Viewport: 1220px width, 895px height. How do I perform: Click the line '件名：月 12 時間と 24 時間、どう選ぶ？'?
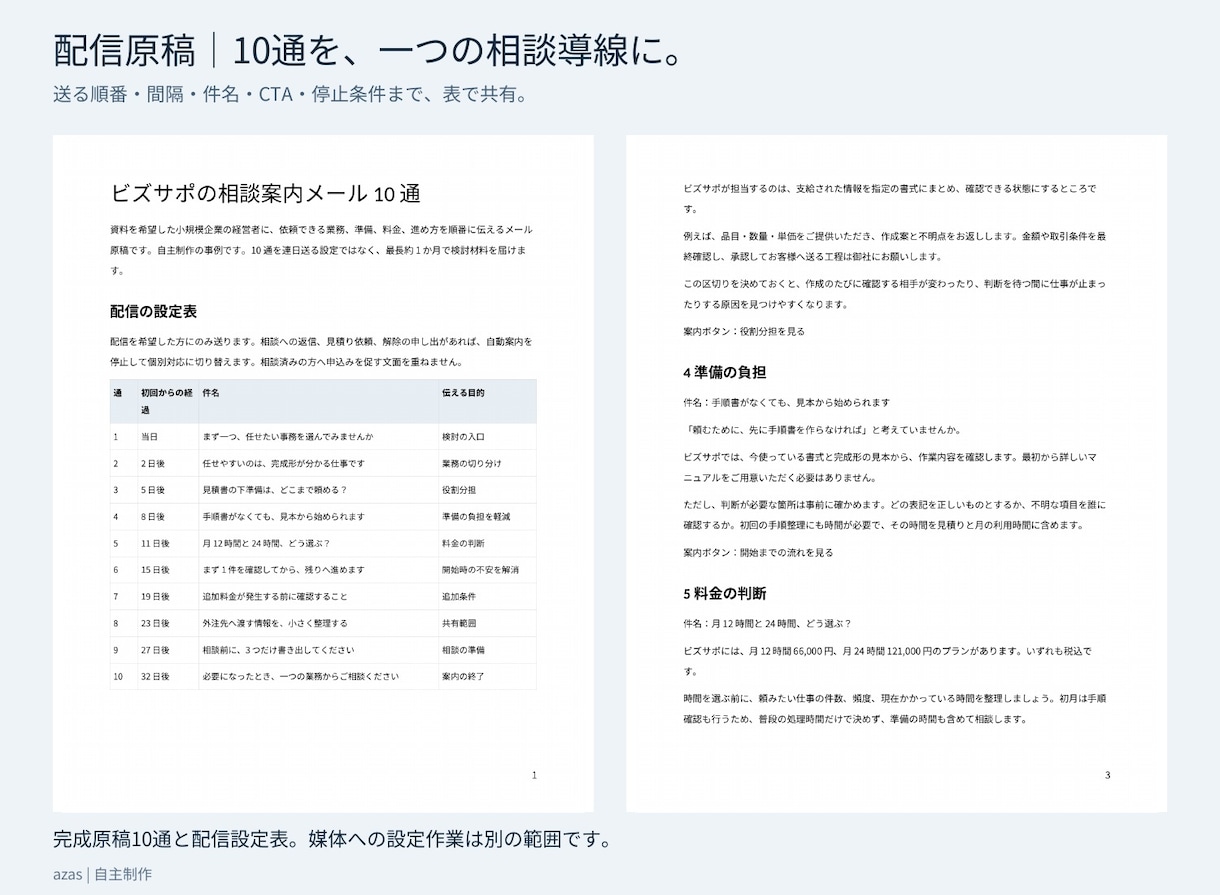[x=767, y=623]
